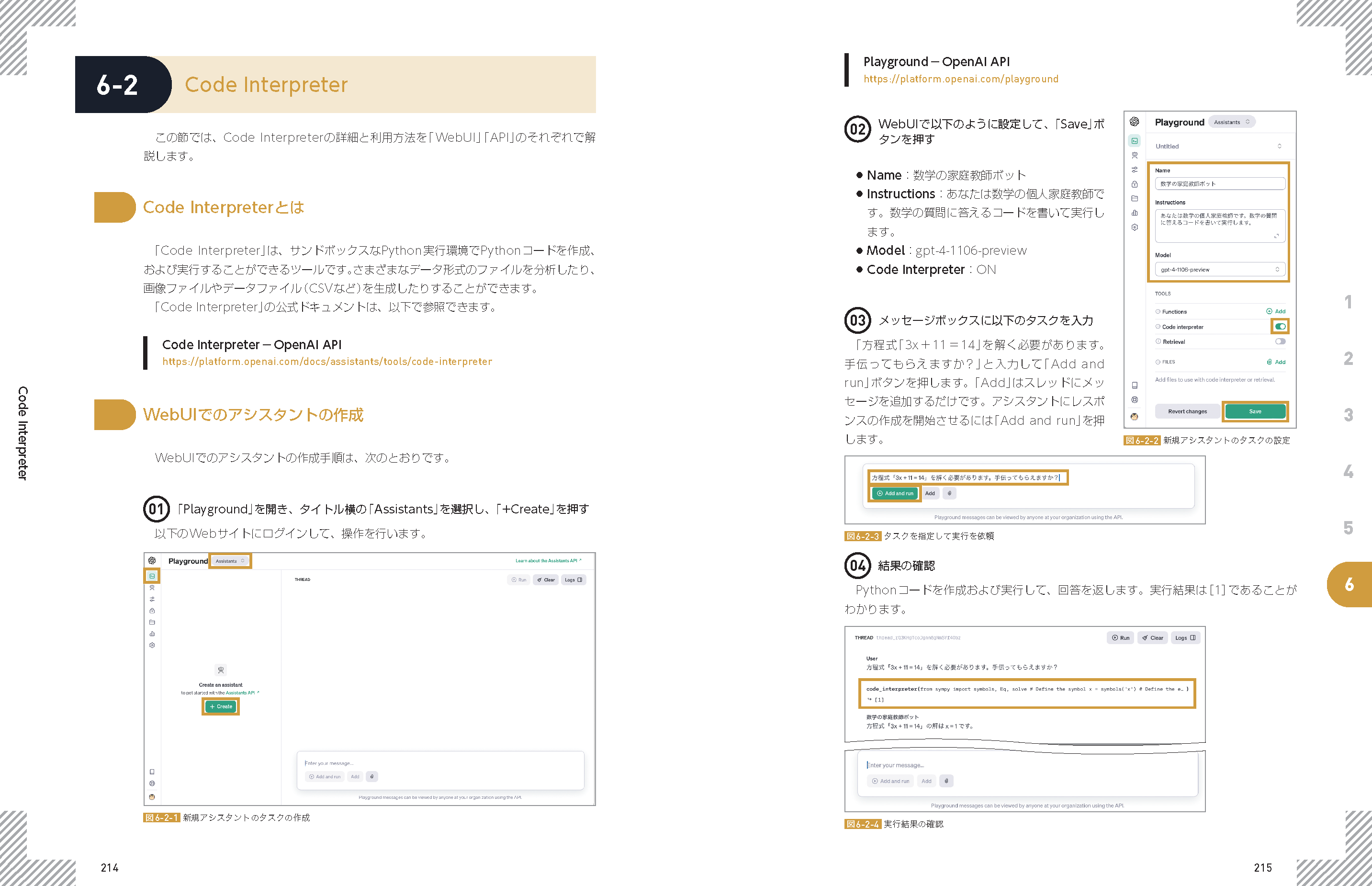The width and height of the screenshot is (1372, 886).
Task: Click the API keys lock icon in figure 6-2-2 sidebar
Action: pyautogui.click(x=1135, y=184)
